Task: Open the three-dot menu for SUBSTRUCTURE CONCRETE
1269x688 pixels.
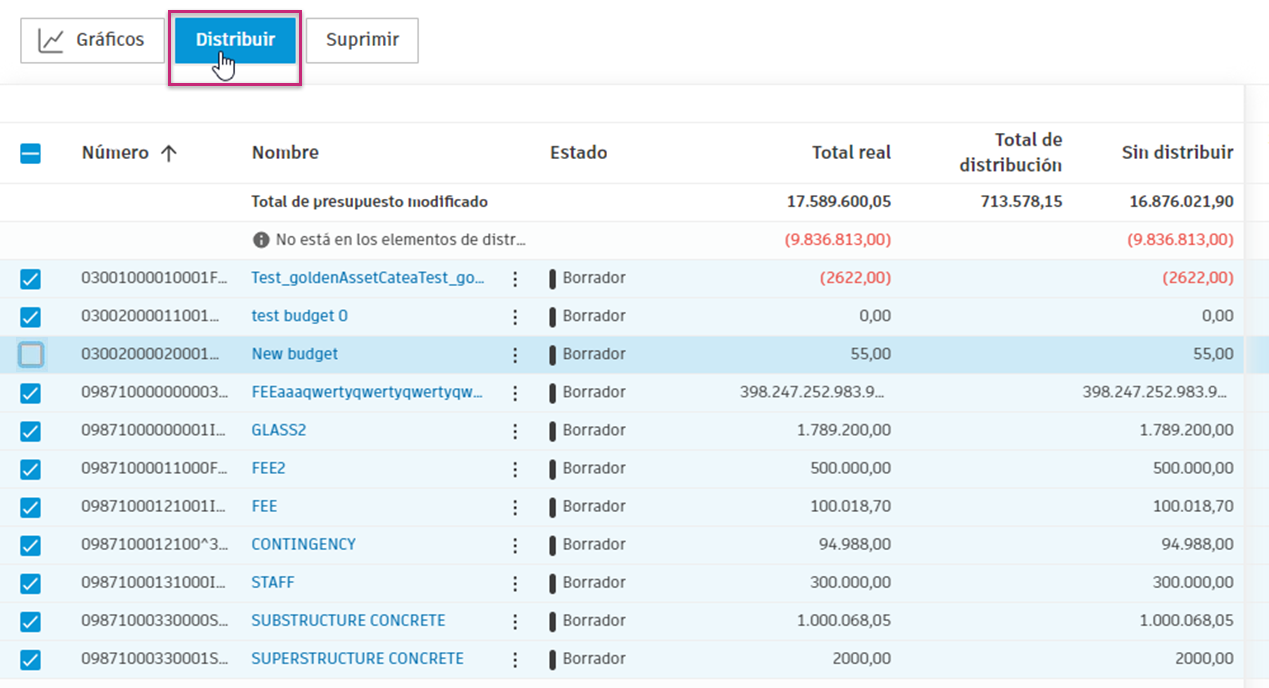Action: (515, 621)
